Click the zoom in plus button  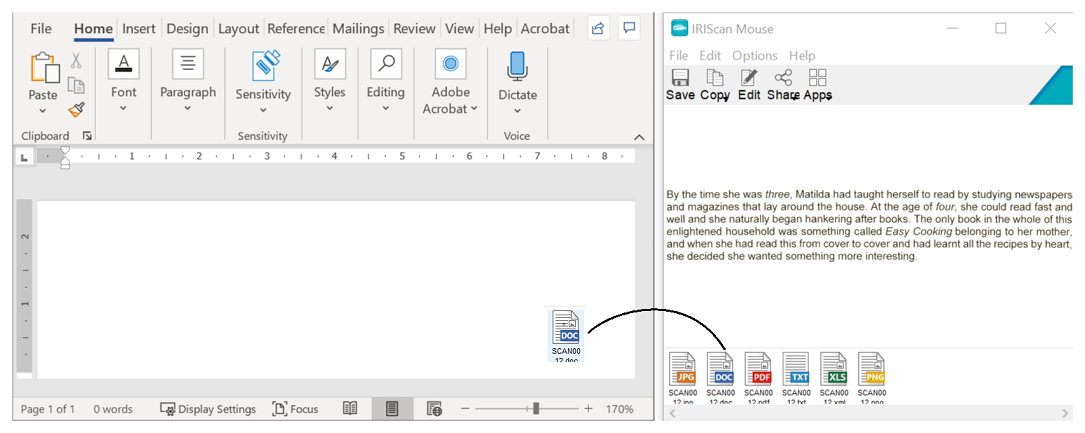[x=588, y=409]
